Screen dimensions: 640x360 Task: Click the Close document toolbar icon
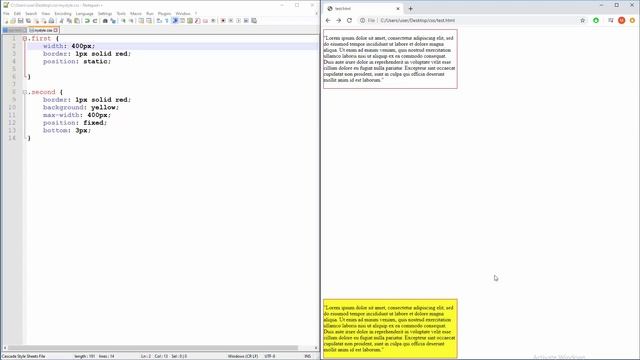click(x=36, y=21)
